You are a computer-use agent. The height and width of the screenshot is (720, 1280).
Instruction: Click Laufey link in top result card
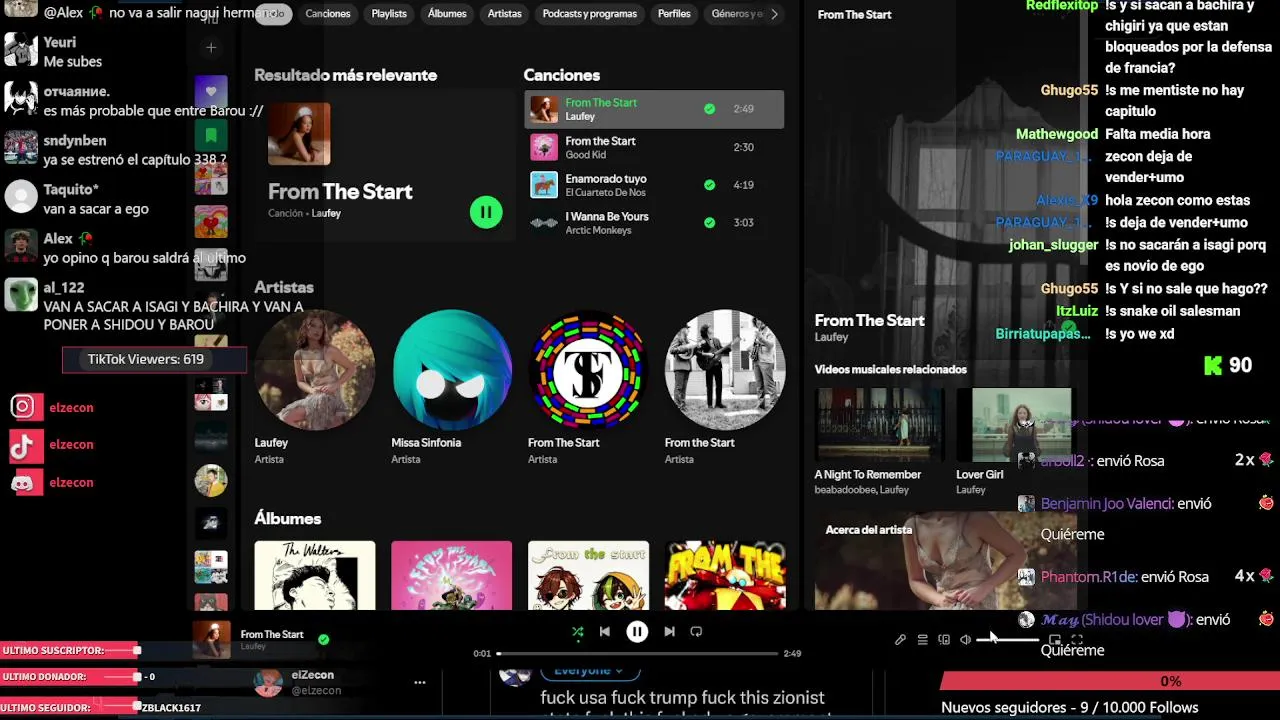(326, 213)
